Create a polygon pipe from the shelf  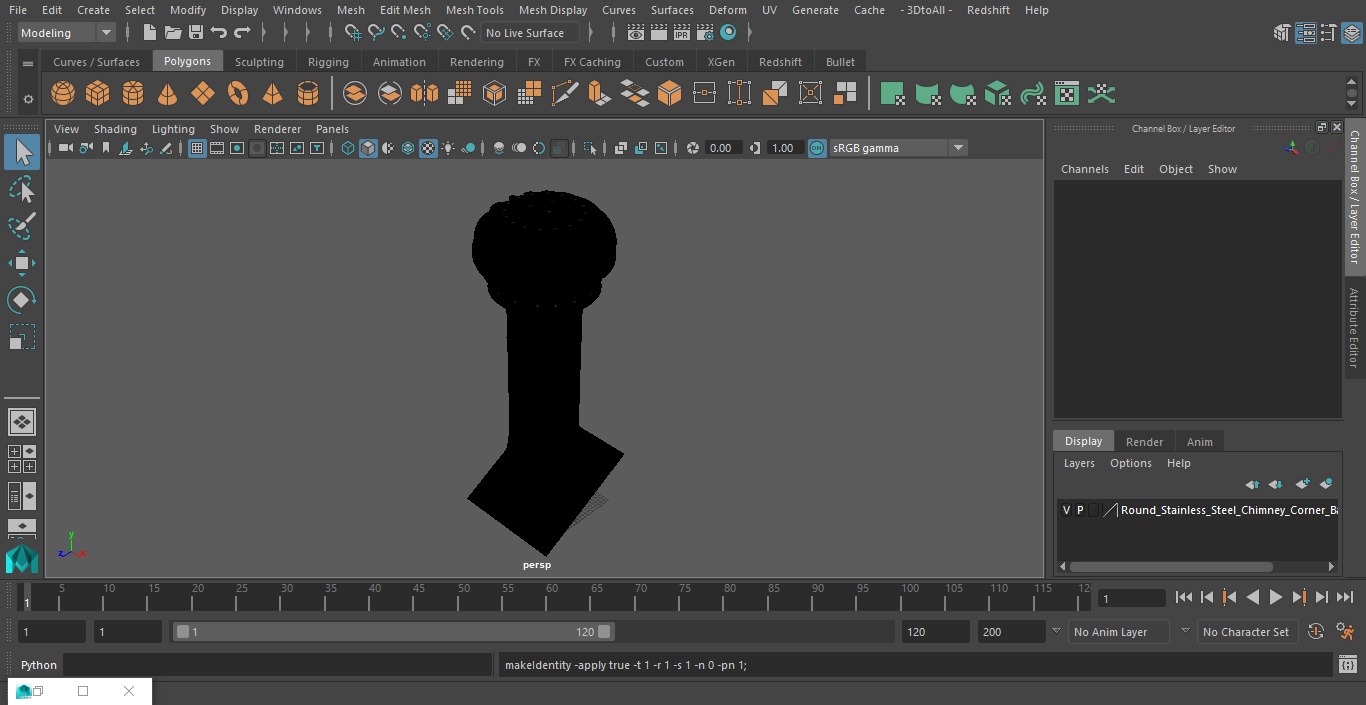(308, 94)
